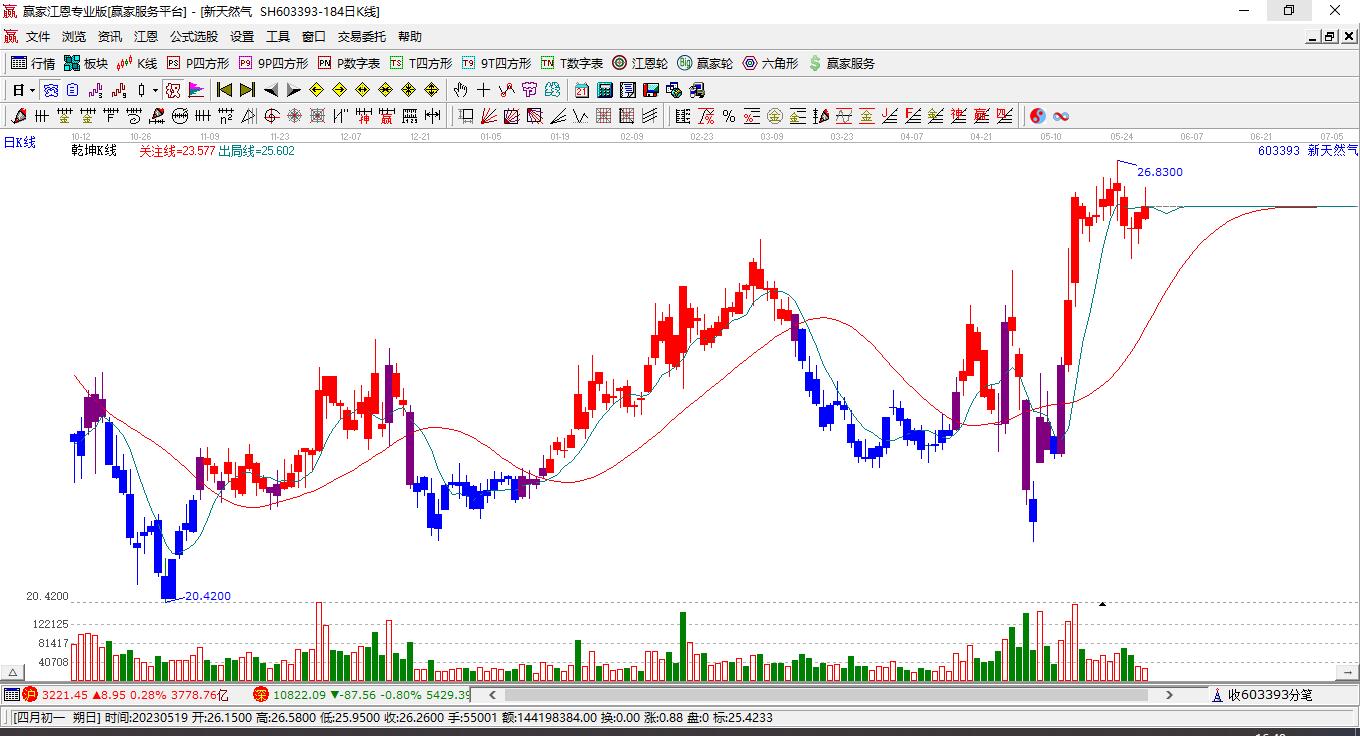This screenshot has width=1360, height=736.
Task: Open the 9P四方形 tool
Action: (273, 63)
